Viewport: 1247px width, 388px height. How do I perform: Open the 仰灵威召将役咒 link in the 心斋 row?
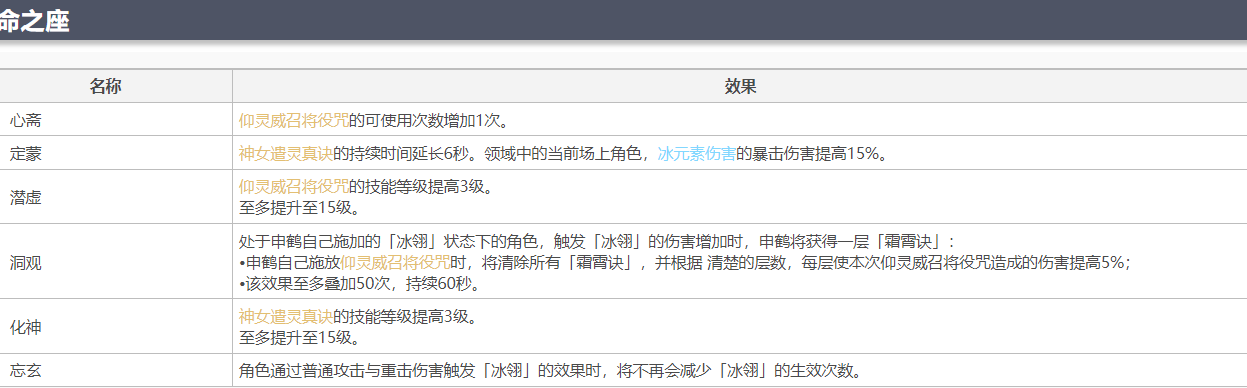294,120
